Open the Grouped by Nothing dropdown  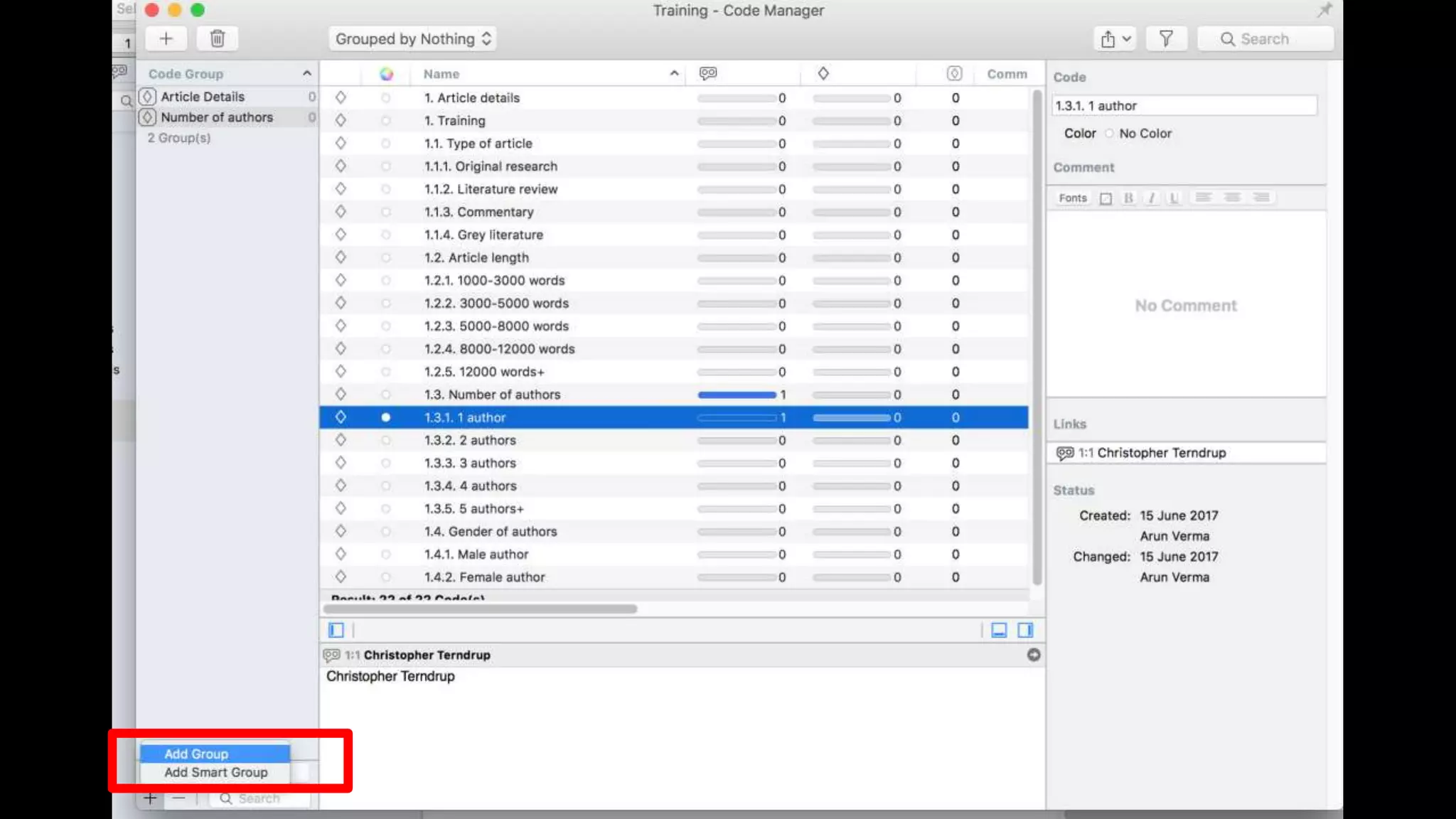412,38
